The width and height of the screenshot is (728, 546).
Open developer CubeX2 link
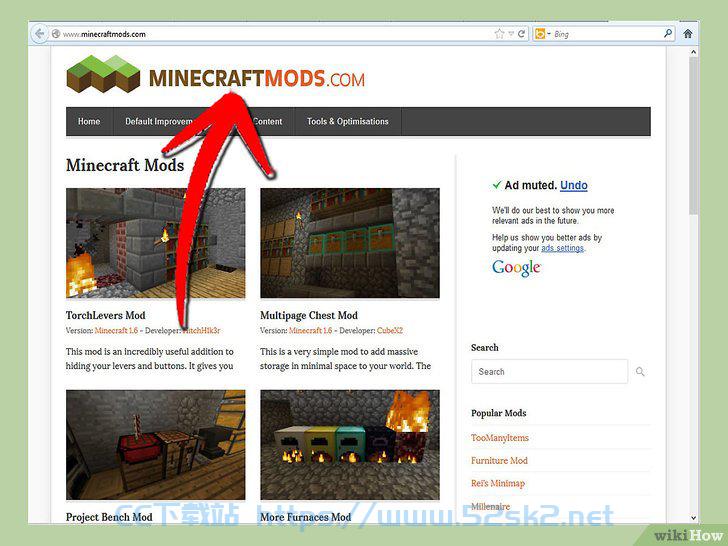(x=390, y=331)
